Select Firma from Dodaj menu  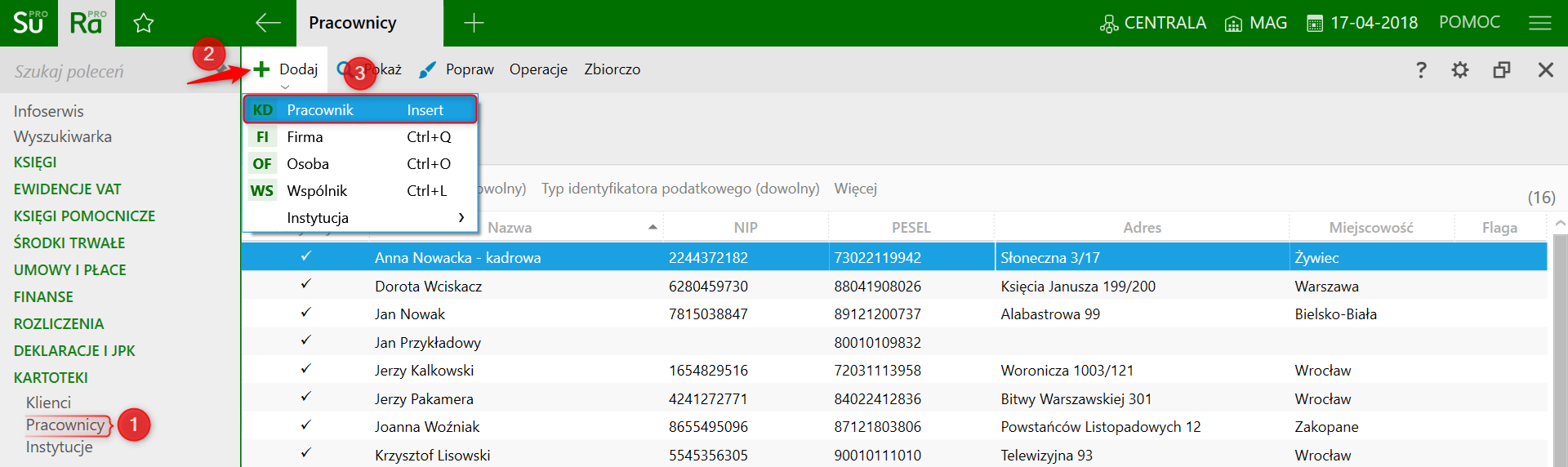pyautogui.click(x=360, y=136)
